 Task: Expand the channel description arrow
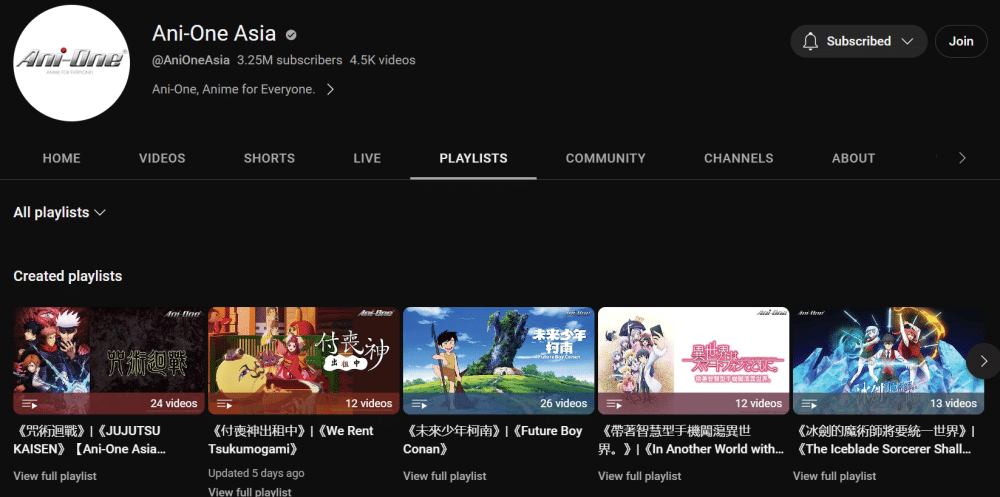[x=330, y=90]
